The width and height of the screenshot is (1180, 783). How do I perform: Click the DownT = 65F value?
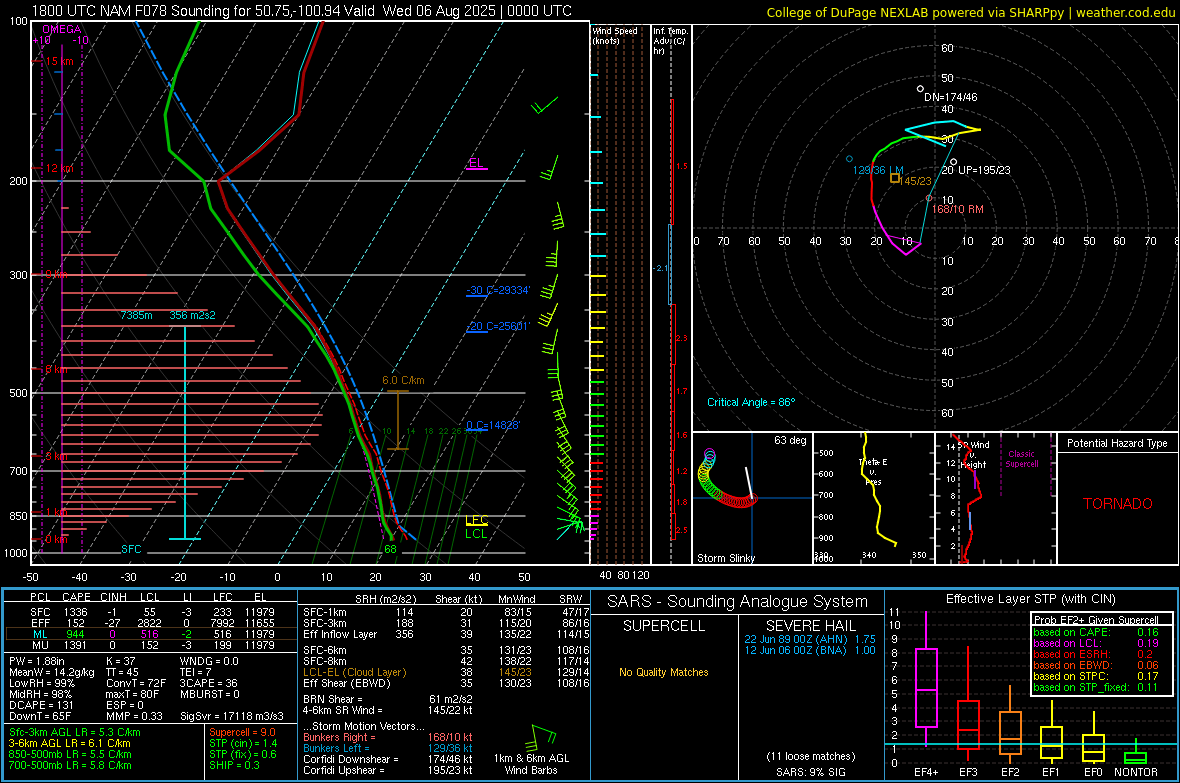click(41, 716)
